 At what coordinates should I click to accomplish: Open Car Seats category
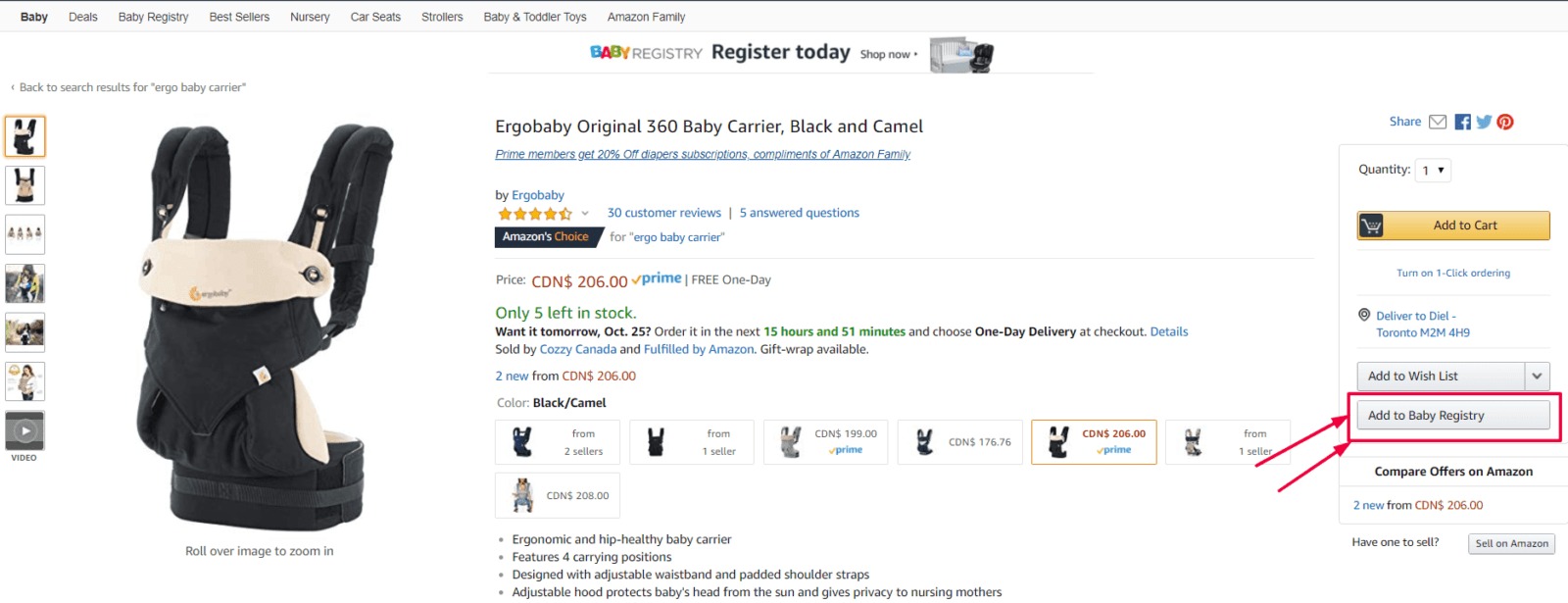tap(375, 17)
